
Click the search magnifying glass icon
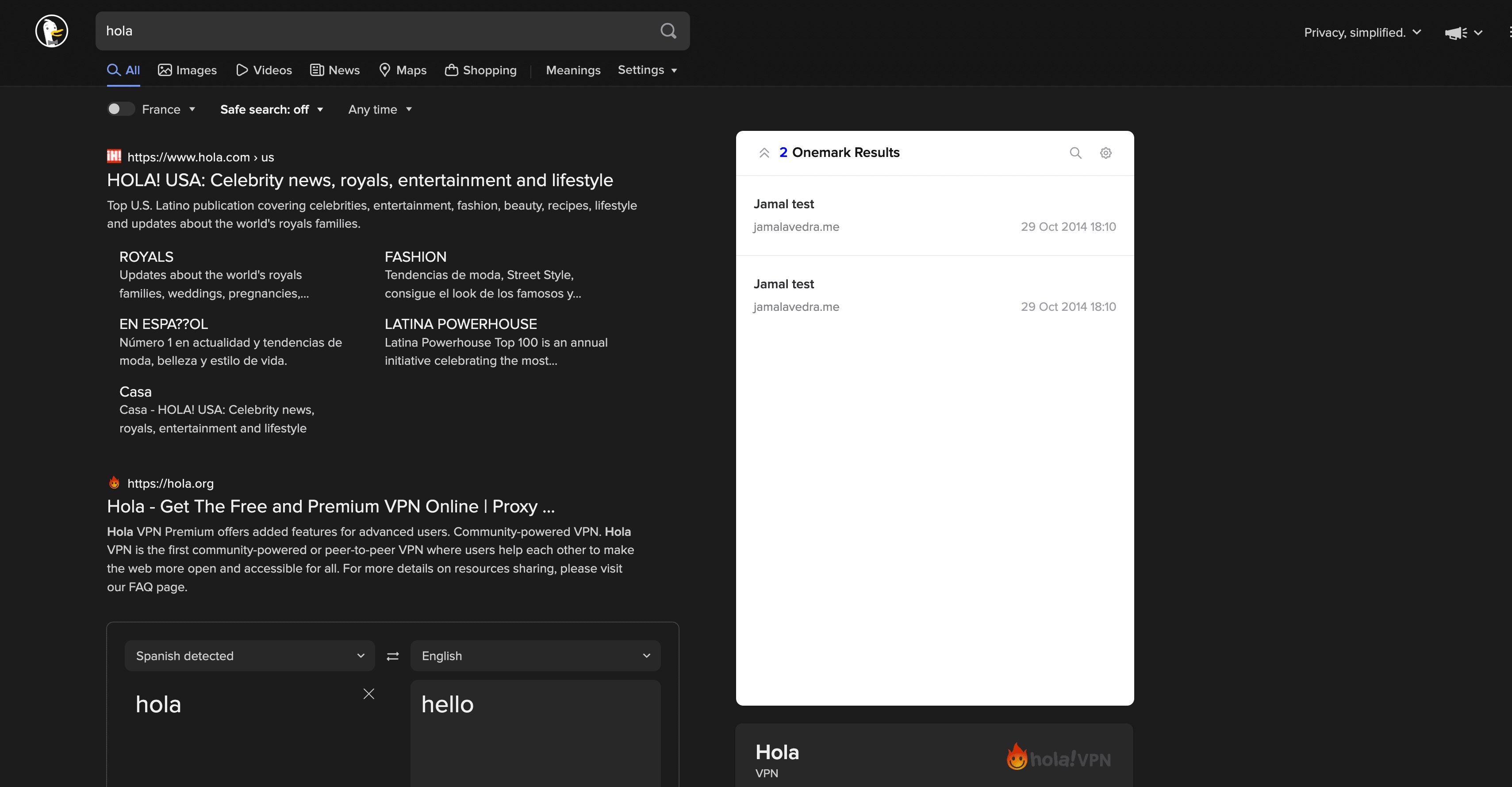click(x=668, y=30)
